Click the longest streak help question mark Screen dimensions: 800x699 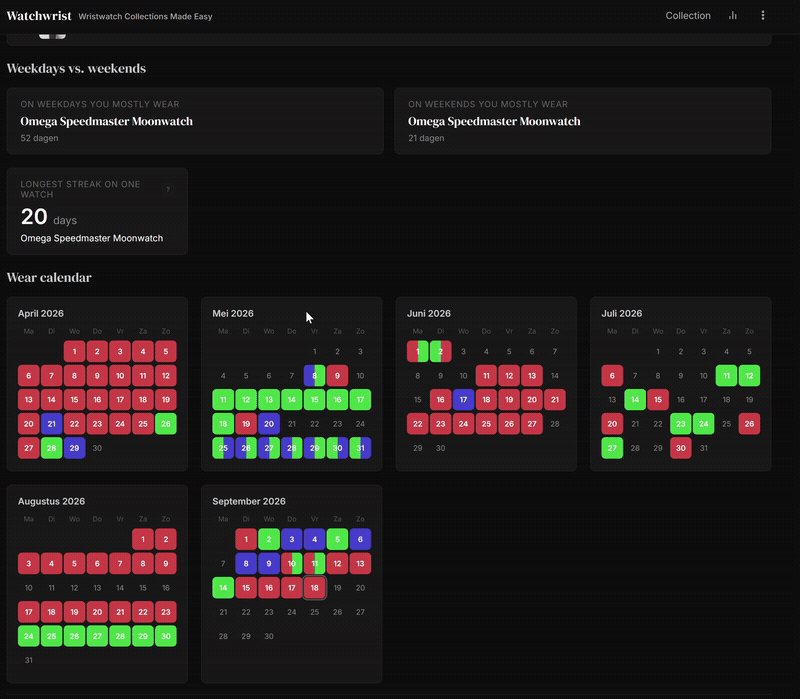[x=167, y=189]
